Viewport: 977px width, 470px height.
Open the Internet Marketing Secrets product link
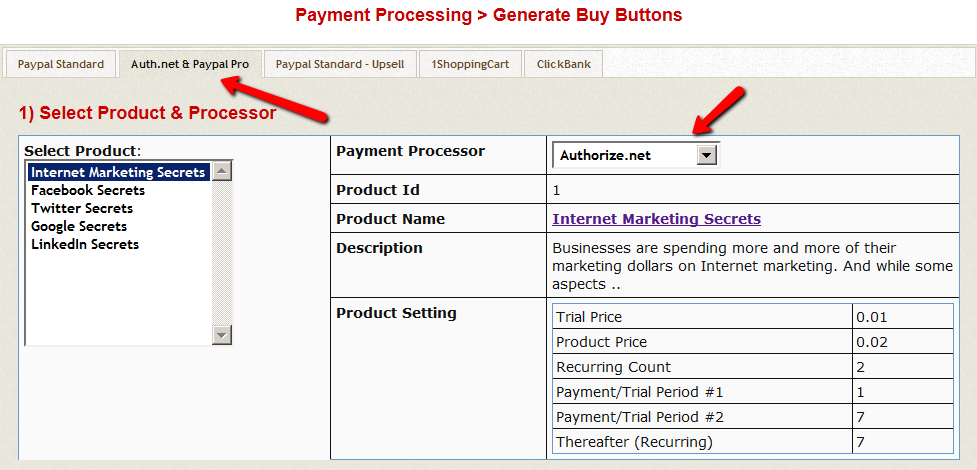[656, 219]
